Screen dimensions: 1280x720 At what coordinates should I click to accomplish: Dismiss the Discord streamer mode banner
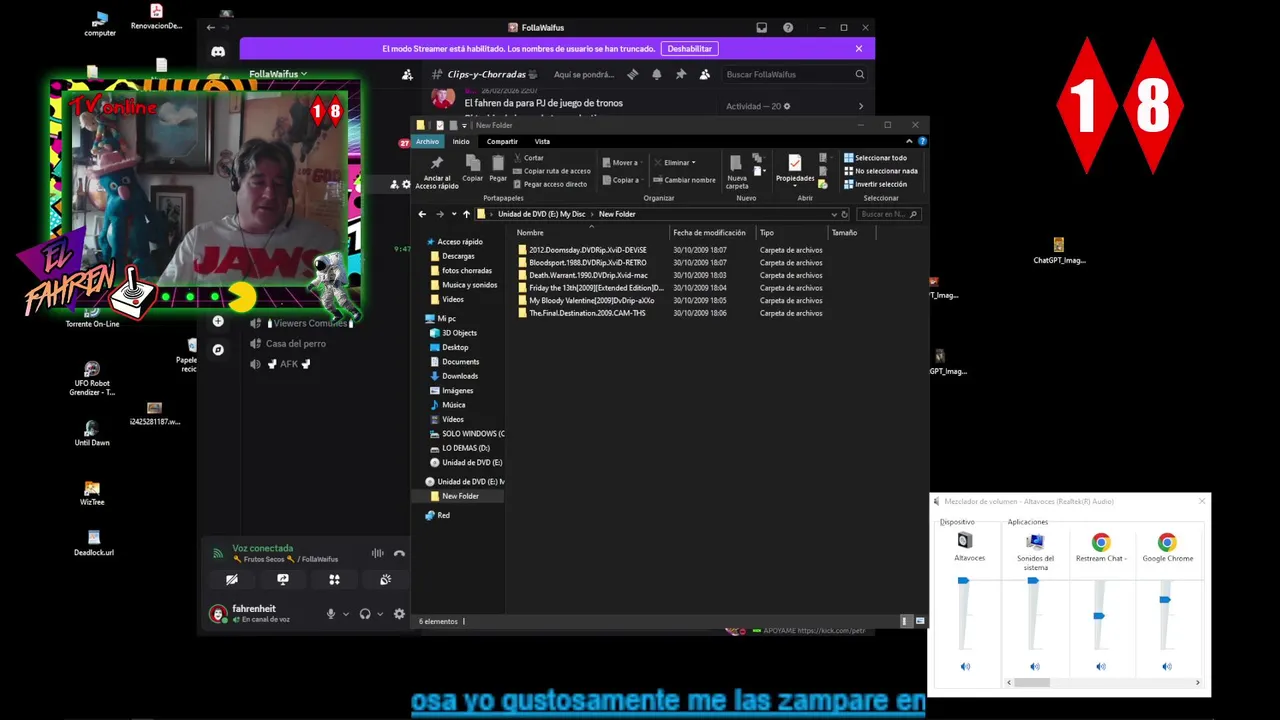[x=858, y=48]
